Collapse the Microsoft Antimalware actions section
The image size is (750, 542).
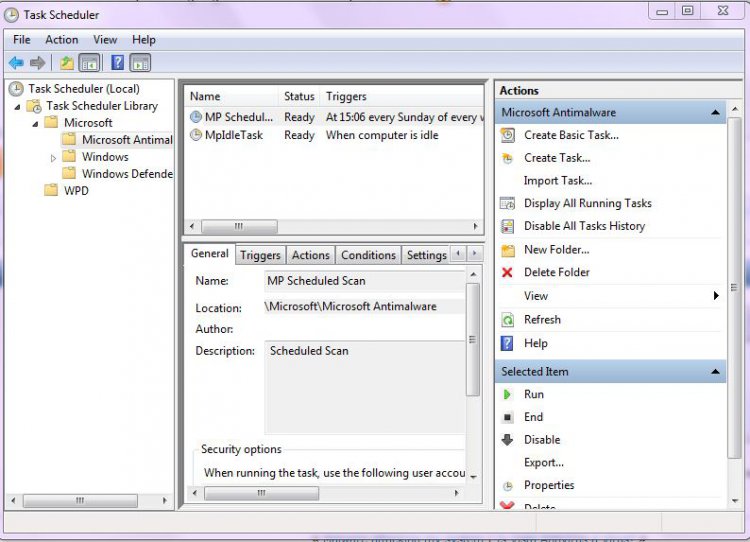pos(716,112)
